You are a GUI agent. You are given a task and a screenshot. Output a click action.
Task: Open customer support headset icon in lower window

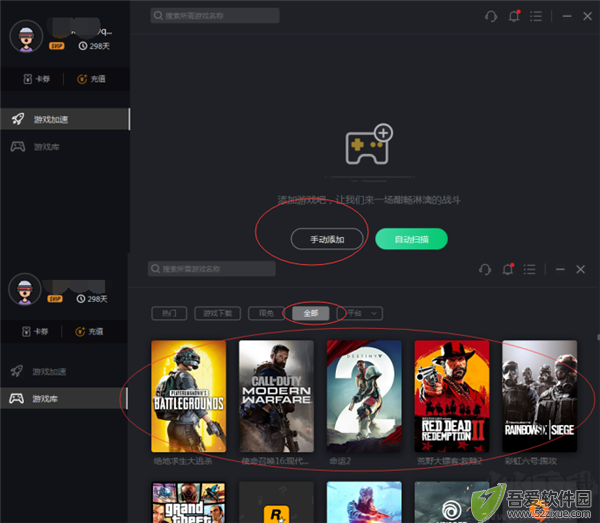pos(485,269)
